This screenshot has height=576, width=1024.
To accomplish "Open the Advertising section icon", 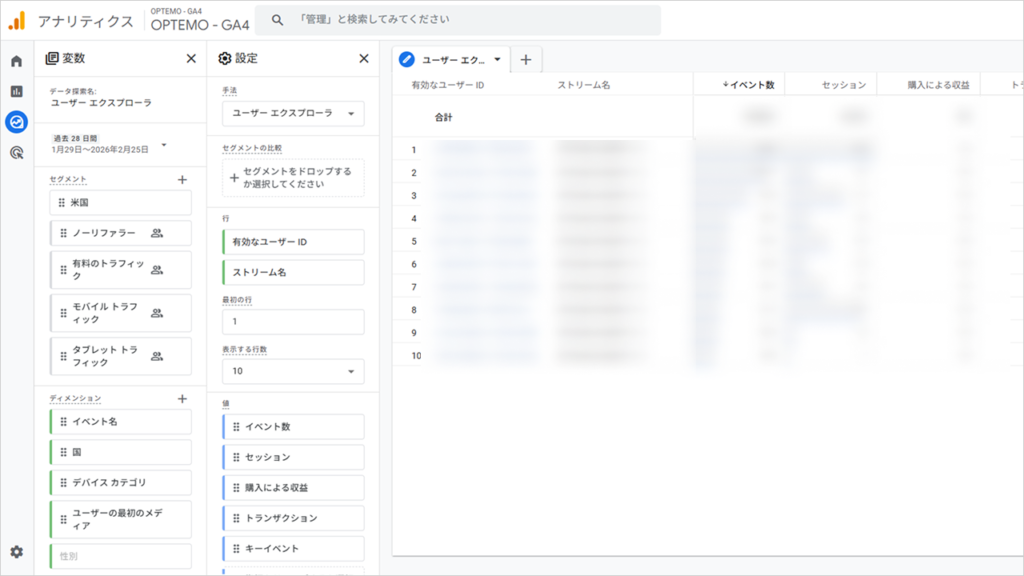I will (15, 150).
